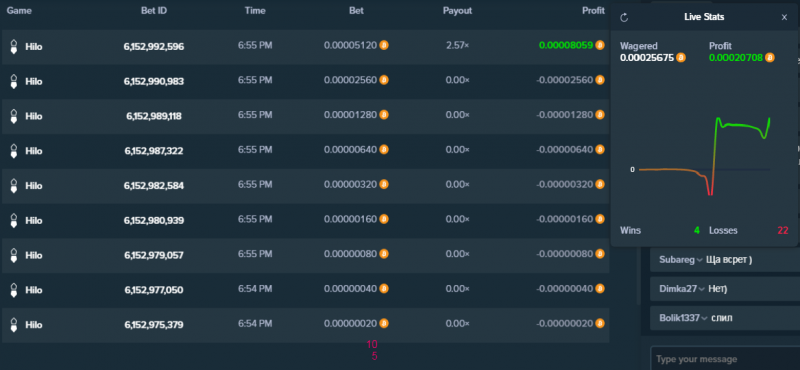Screen dimensions: 800x370
Task: Click the Wins count 4
Action: [x=696, y=230]
